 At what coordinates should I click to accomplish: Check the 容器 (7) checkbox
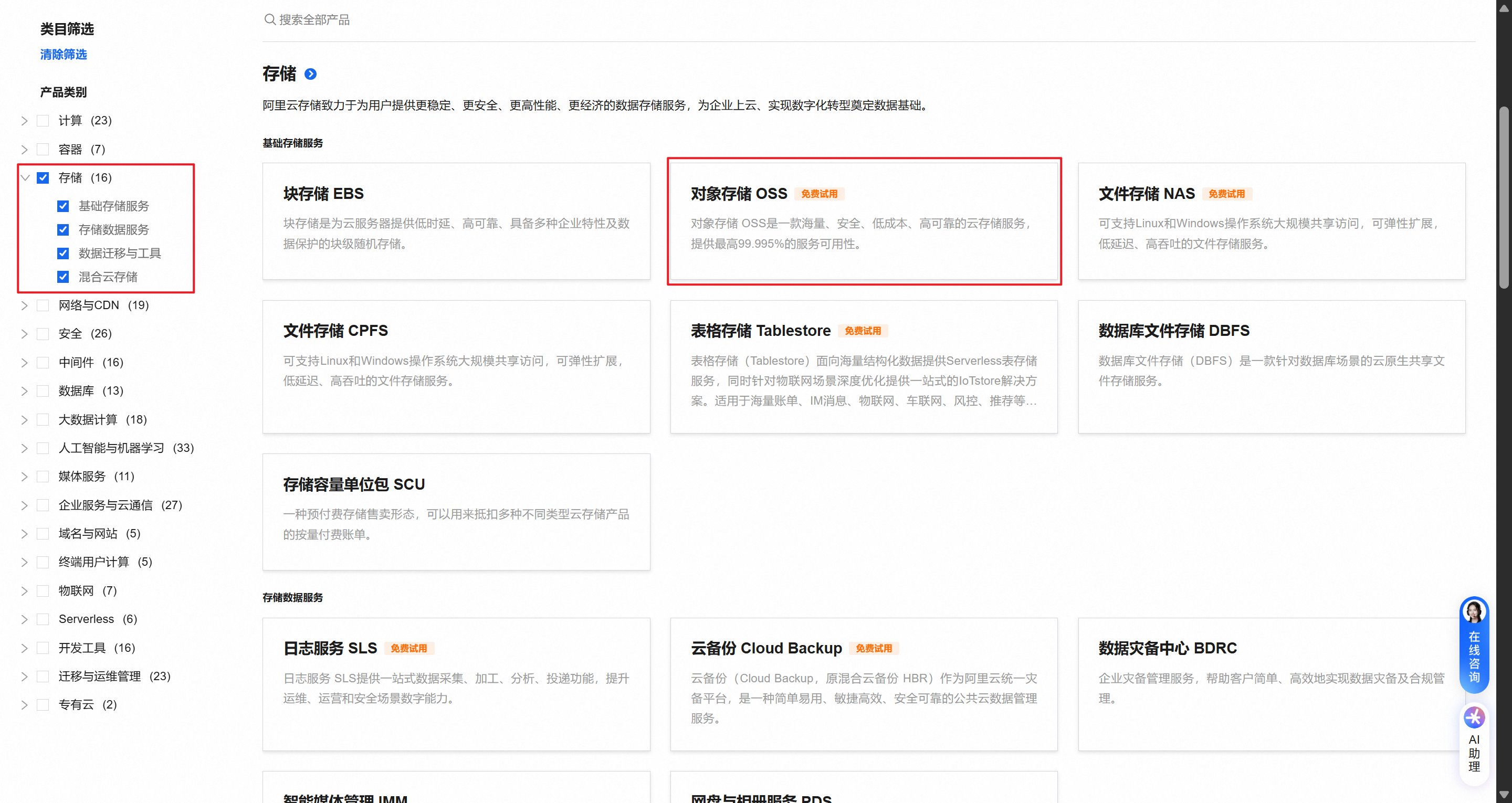click(43, 150)
